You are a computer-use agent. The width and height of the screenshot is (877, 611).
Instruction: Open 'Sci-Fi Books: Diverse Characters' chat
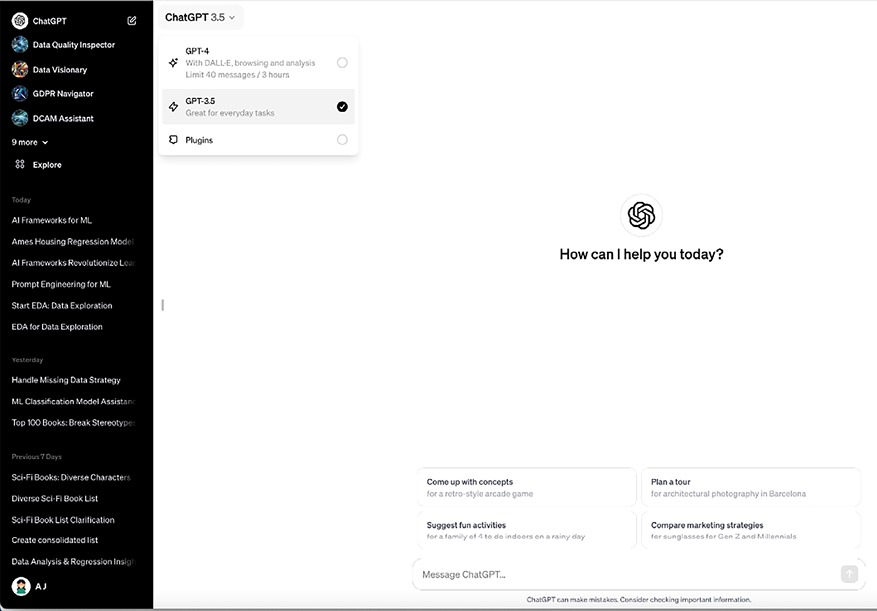pos(71,477)
